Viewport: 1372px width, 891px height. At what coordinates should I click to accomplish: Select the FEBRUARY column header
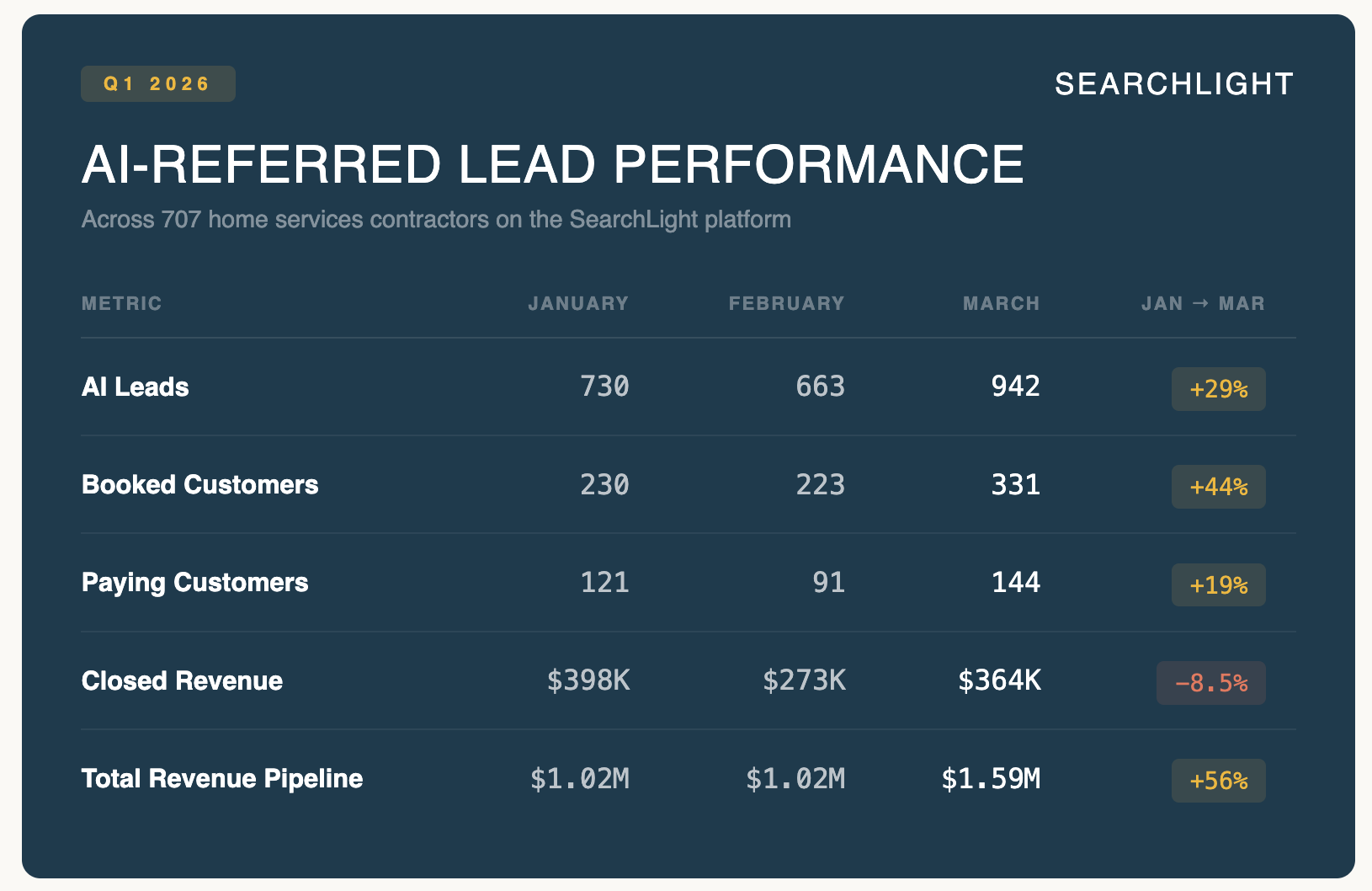tap(786, 303)
